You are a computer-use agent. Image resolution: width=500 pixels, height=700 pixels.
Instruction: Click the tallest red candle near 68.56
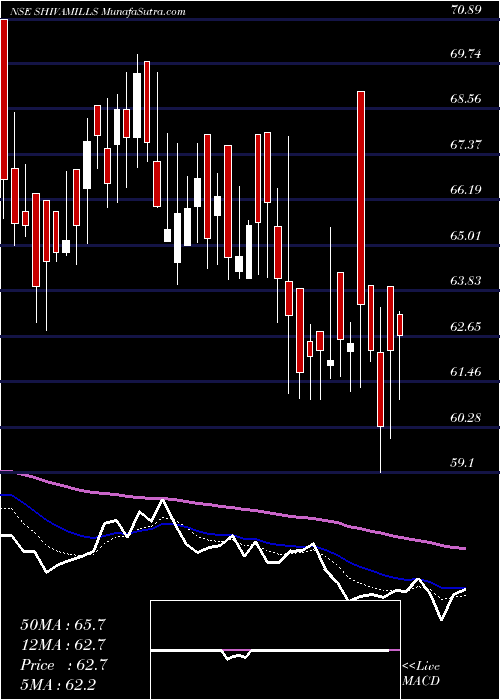[361, 198]
